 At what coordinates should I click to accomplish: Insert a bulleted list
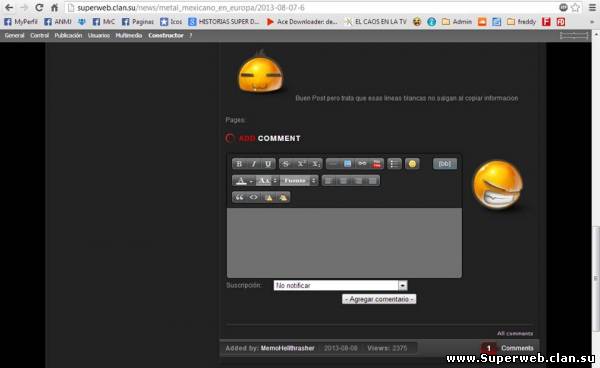click(x=394, y=164)
